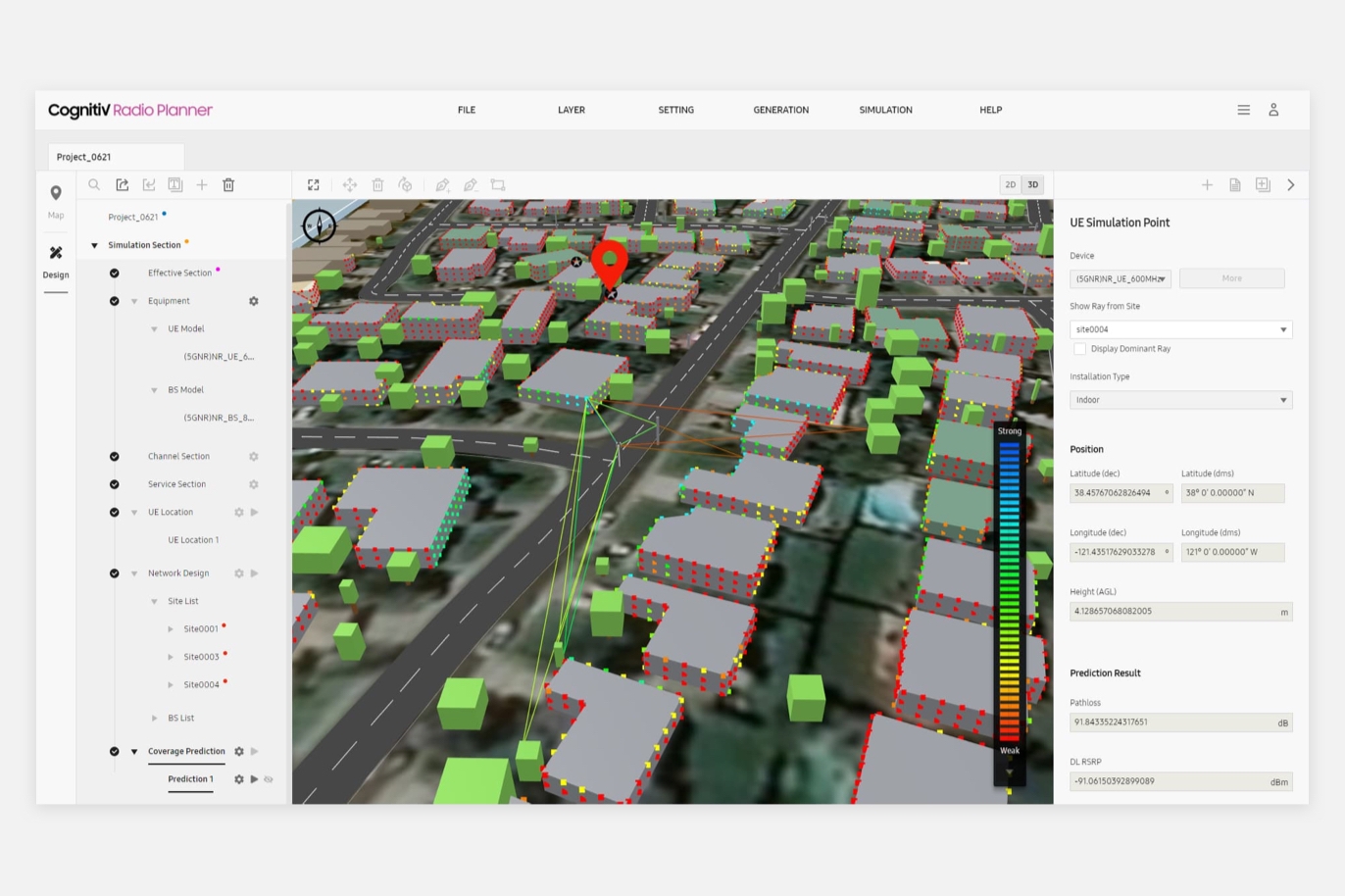
Task: Click the search icon in left panel toolbar
Action: click(x=94, y=185)
